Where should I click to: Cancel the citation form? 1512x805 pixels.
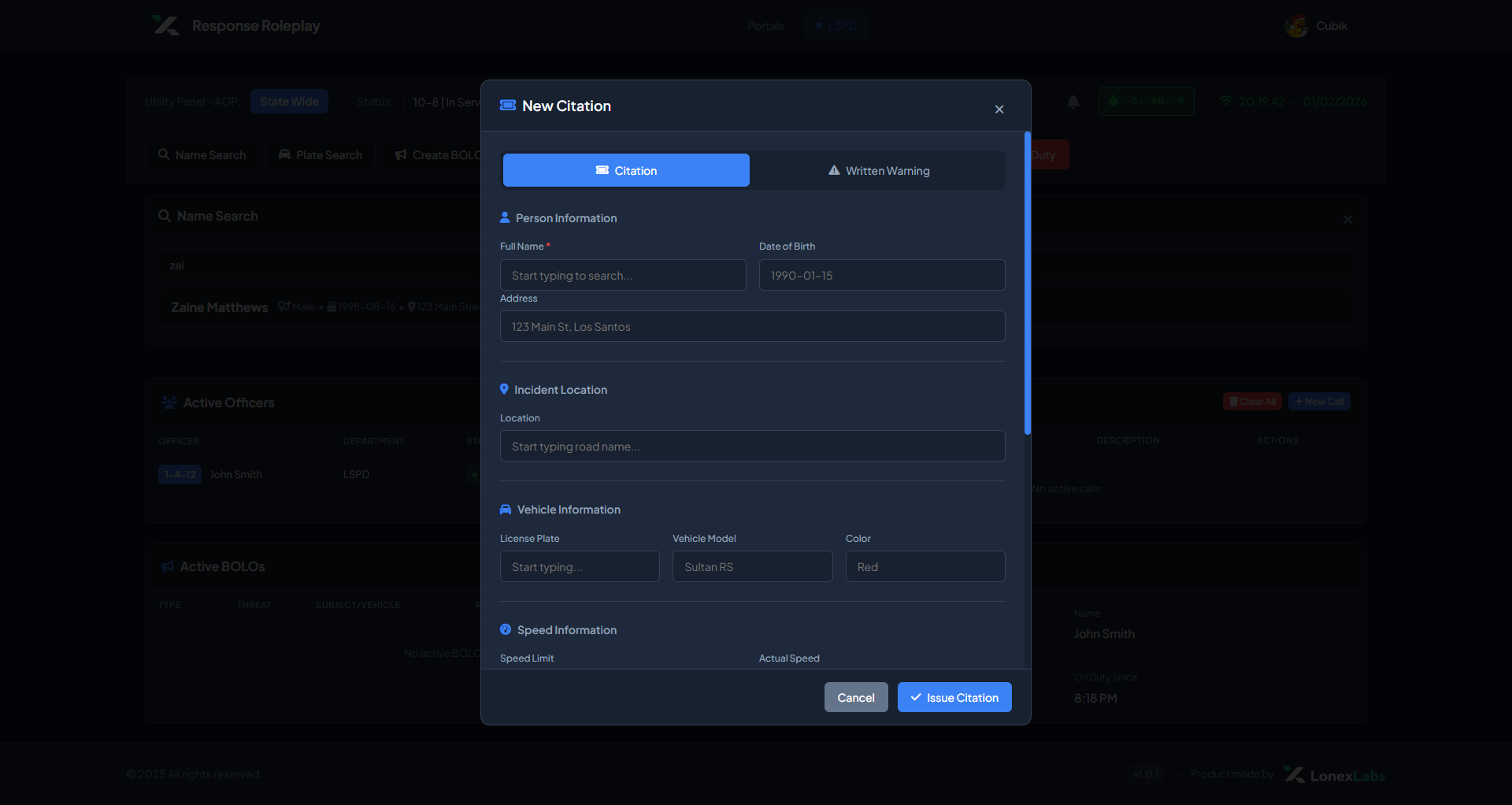(856, 698)
